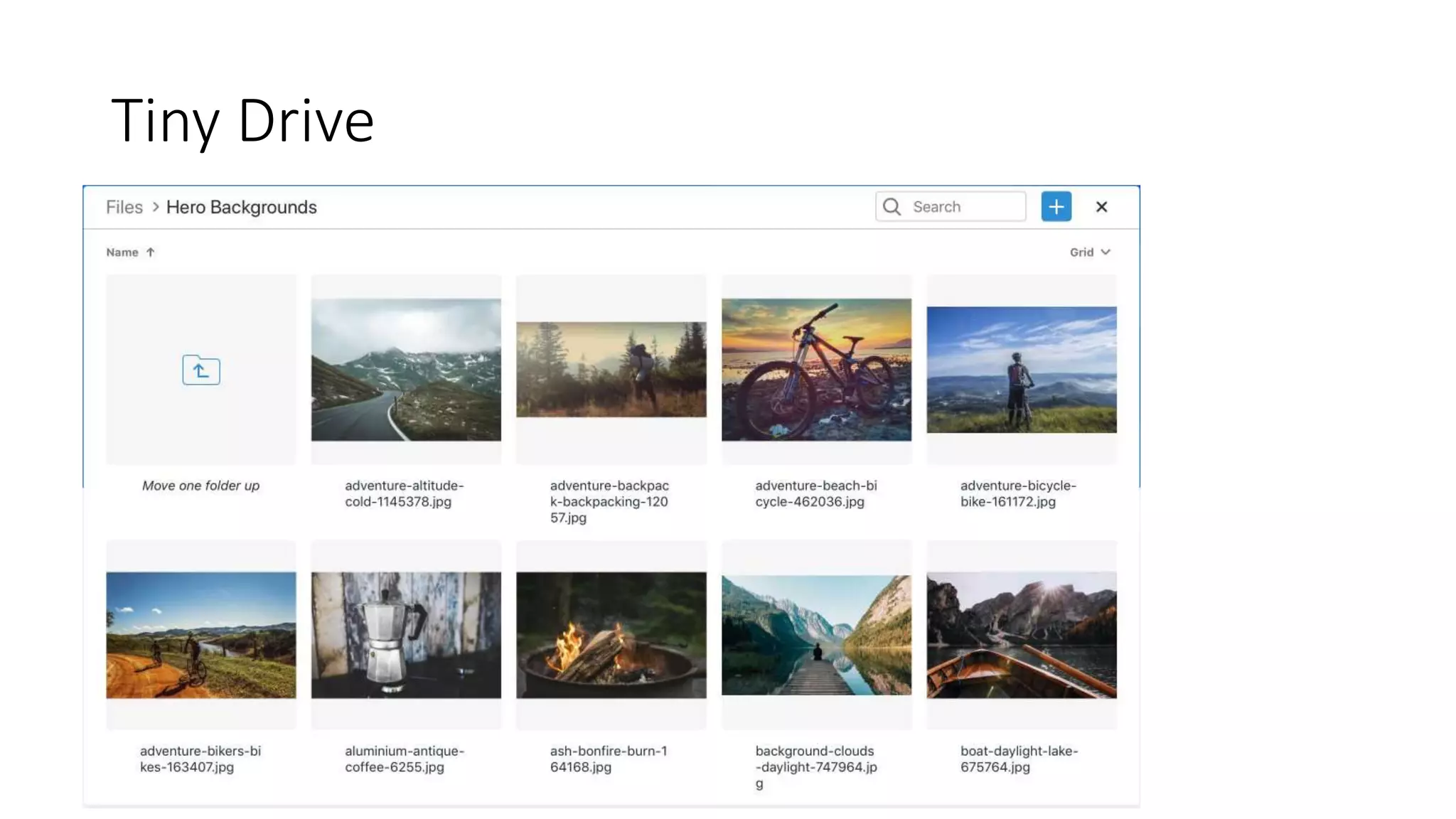Screen dimensions: 1456x819
Task: Select the ash-bonfire-burn campfire thumbnail
Action: click(611, 635)
